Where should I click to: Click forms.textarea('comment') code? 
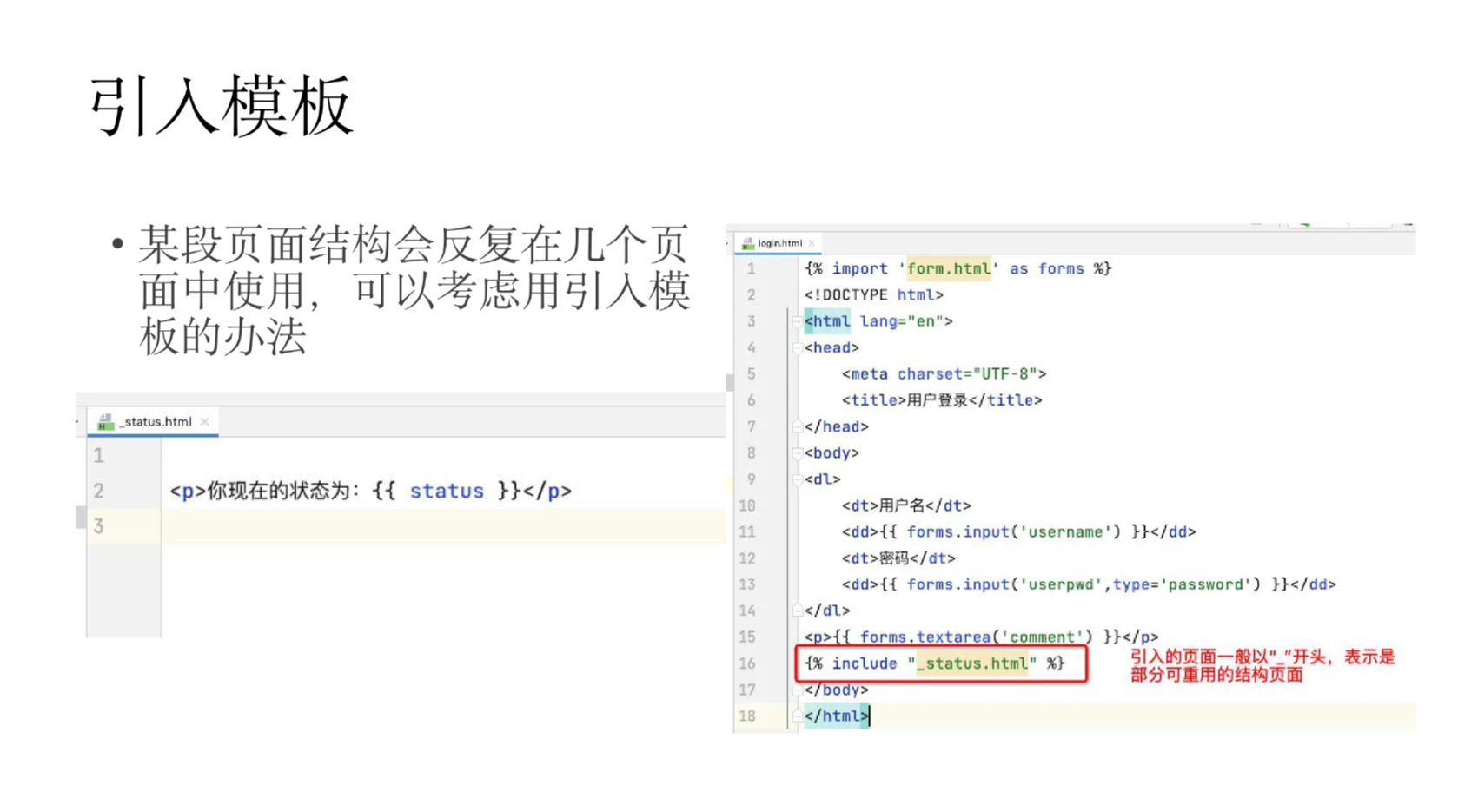(977, 637)
